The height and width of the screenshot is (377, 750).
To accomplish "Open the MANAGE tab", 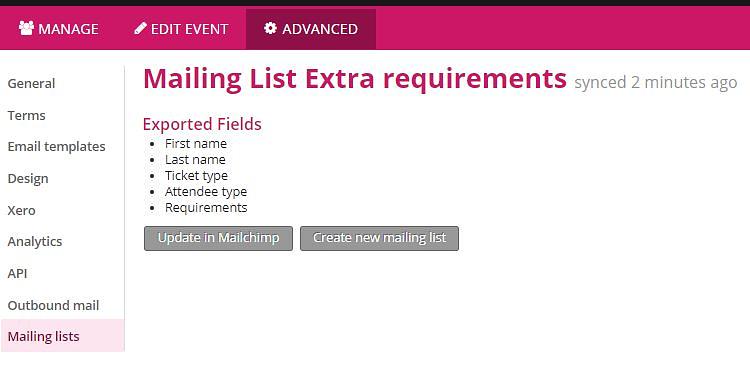I will click(x=58, y=29).
